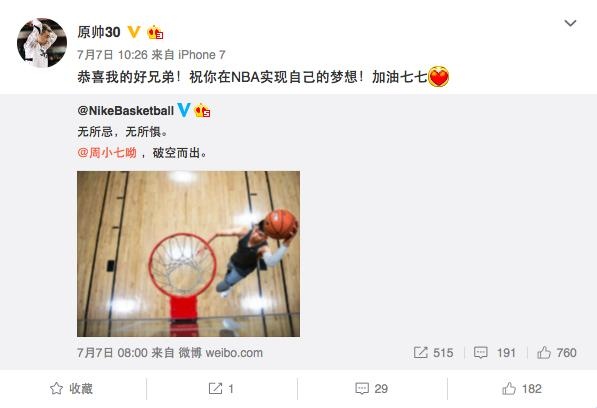This screenshot has height=408, width=597.
Task: Open the post options chevron menu
Action: tap(570, 23)
